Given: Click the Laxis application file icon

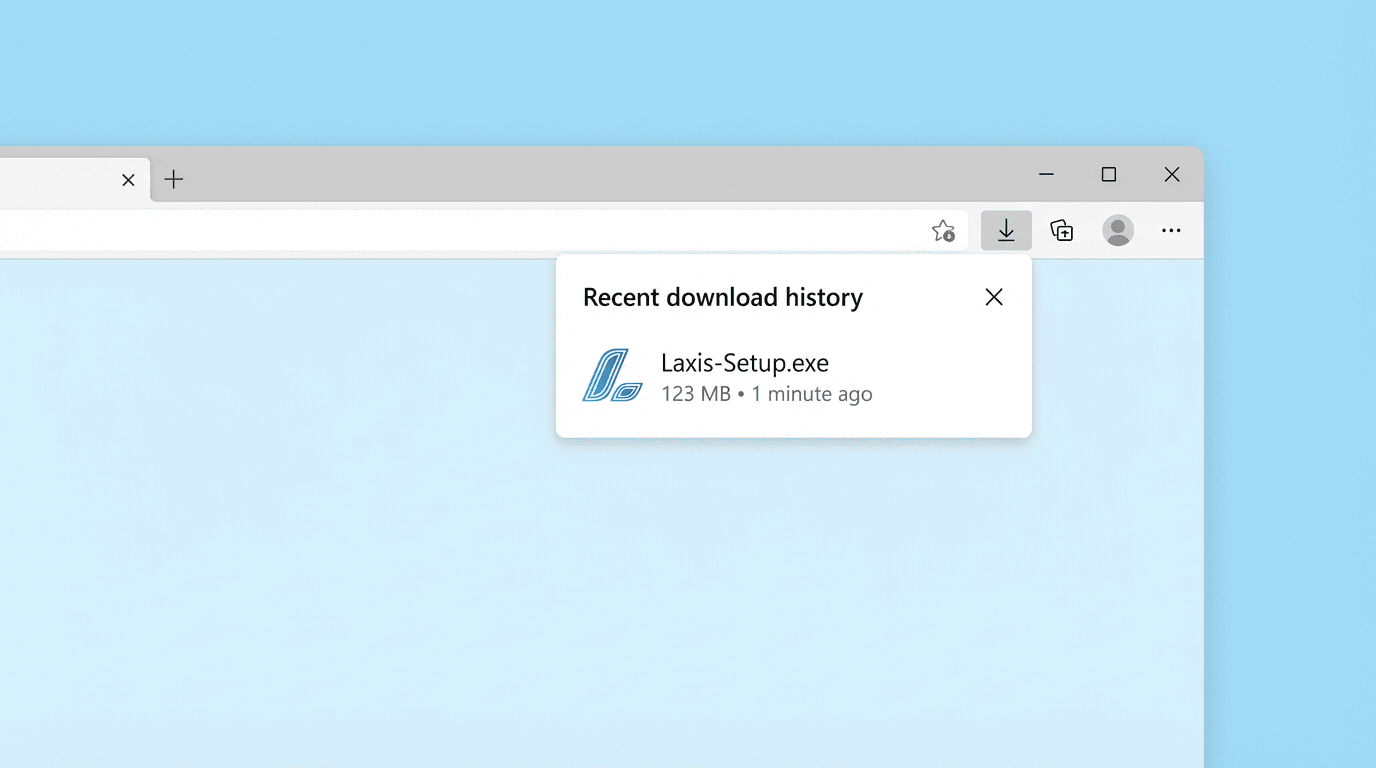Looking at the screenshot, I should (x=612, y=376).
